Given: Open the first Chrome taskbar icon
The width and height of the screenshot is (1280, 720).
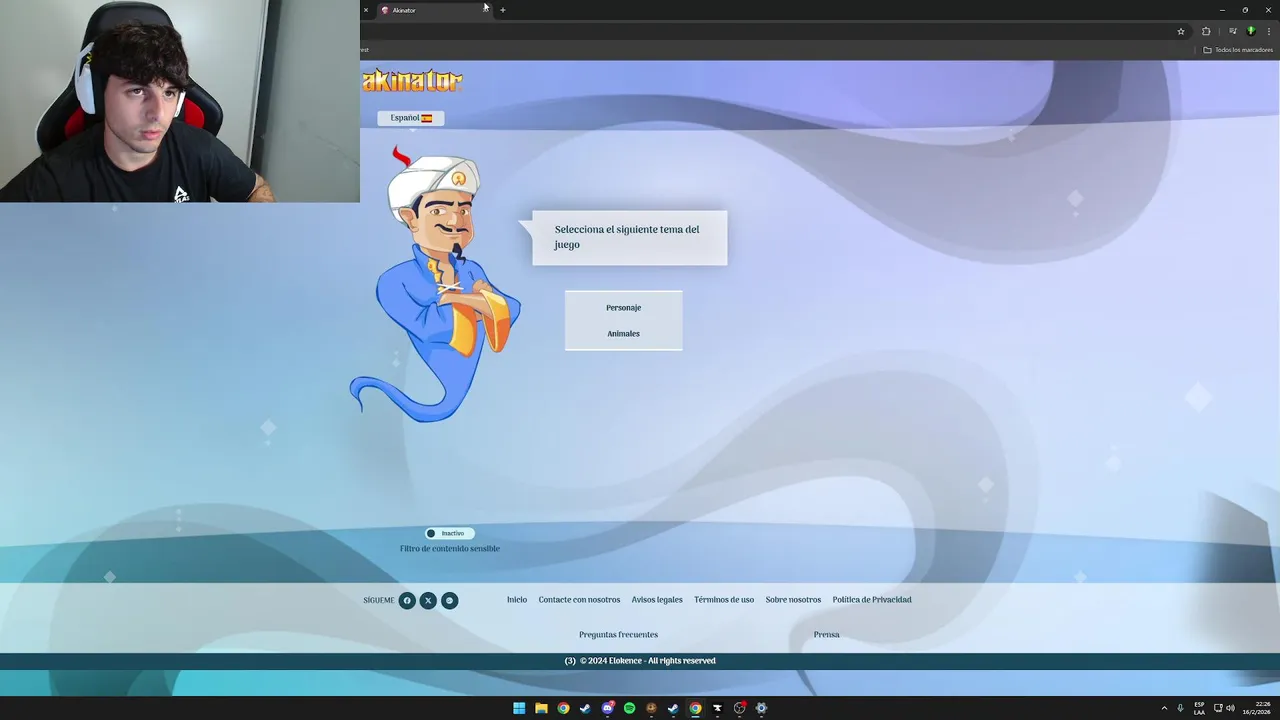Looking at the screenshot, I should [563, 708].
